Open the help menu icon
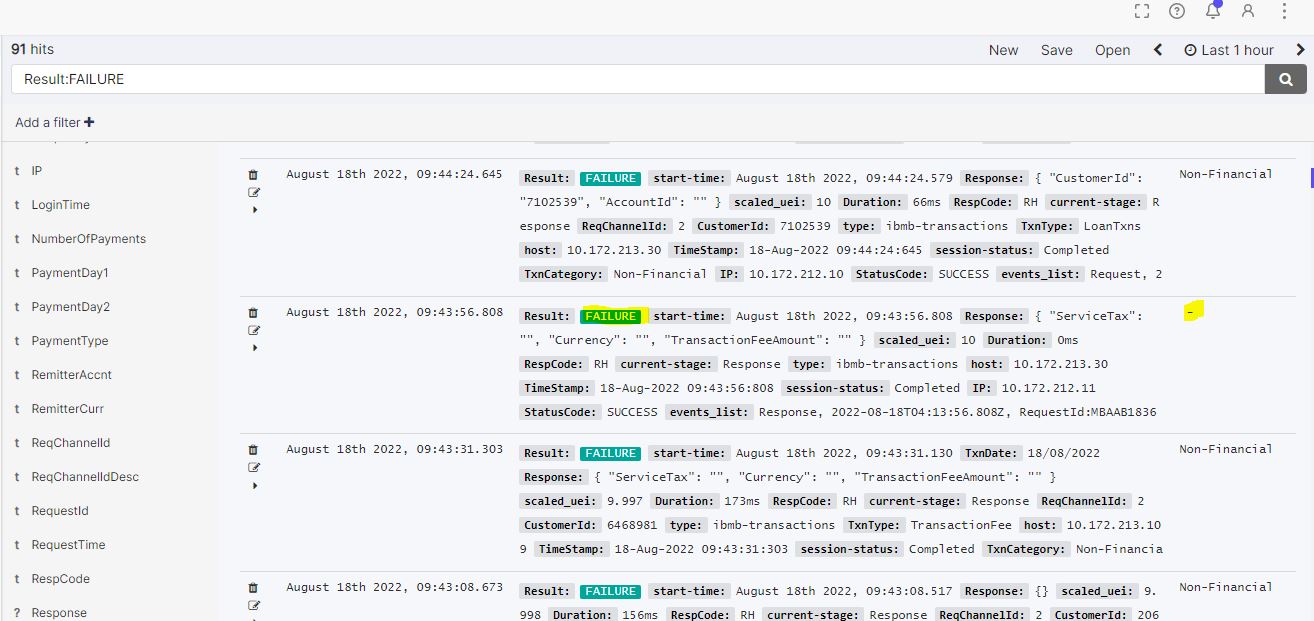Image resolution: width=1314 pixels, height=621 pixels. 1177,11
